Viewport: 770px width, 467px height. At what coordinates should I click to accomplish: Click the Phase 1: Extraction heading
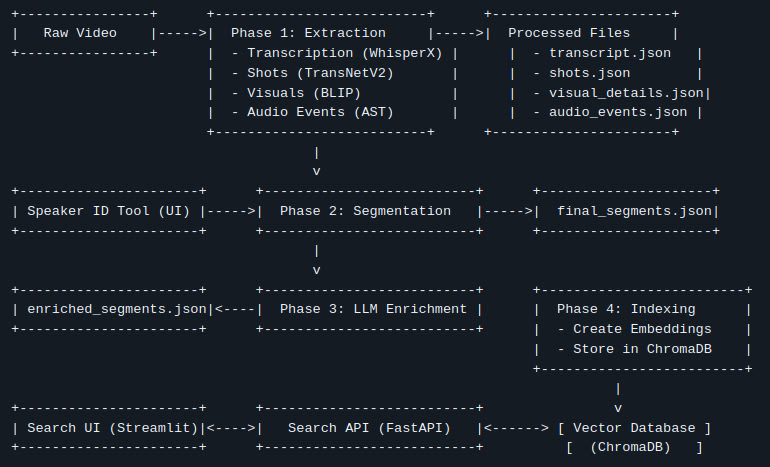pyautogui.click(x=308, y=33)
